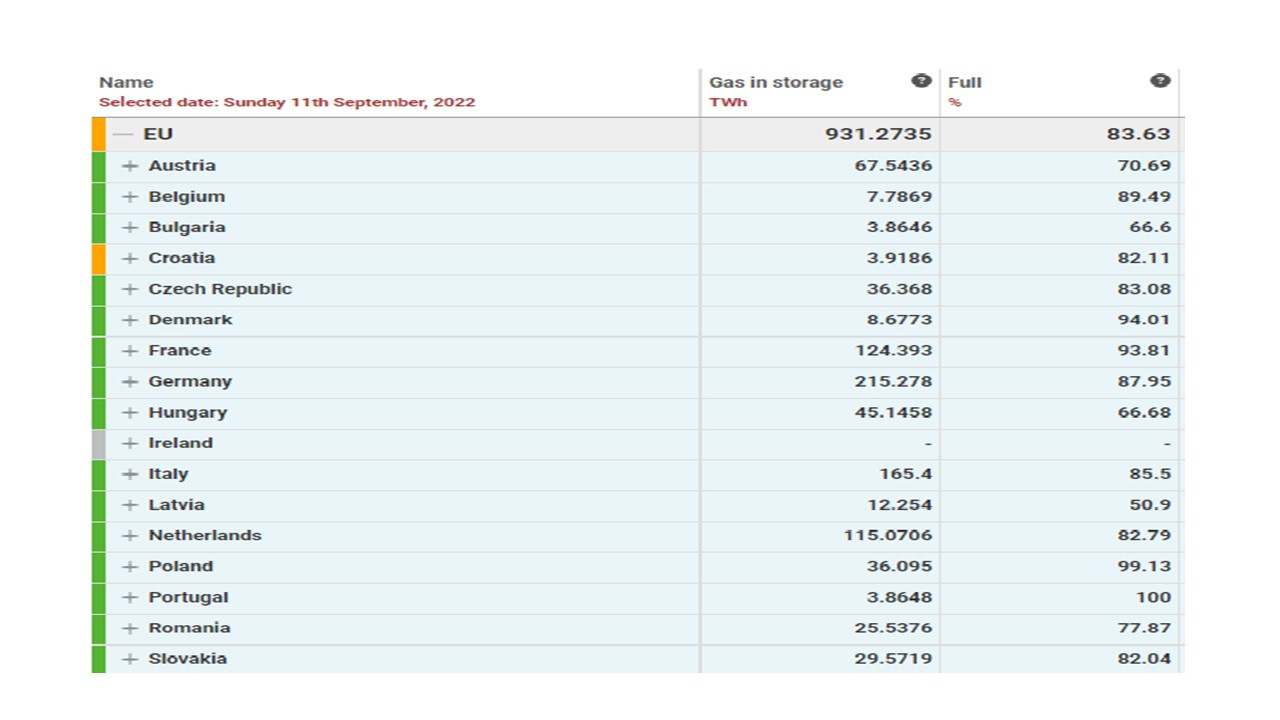Expand the France row
1280x720 pixels.
(x=129, y=351)
